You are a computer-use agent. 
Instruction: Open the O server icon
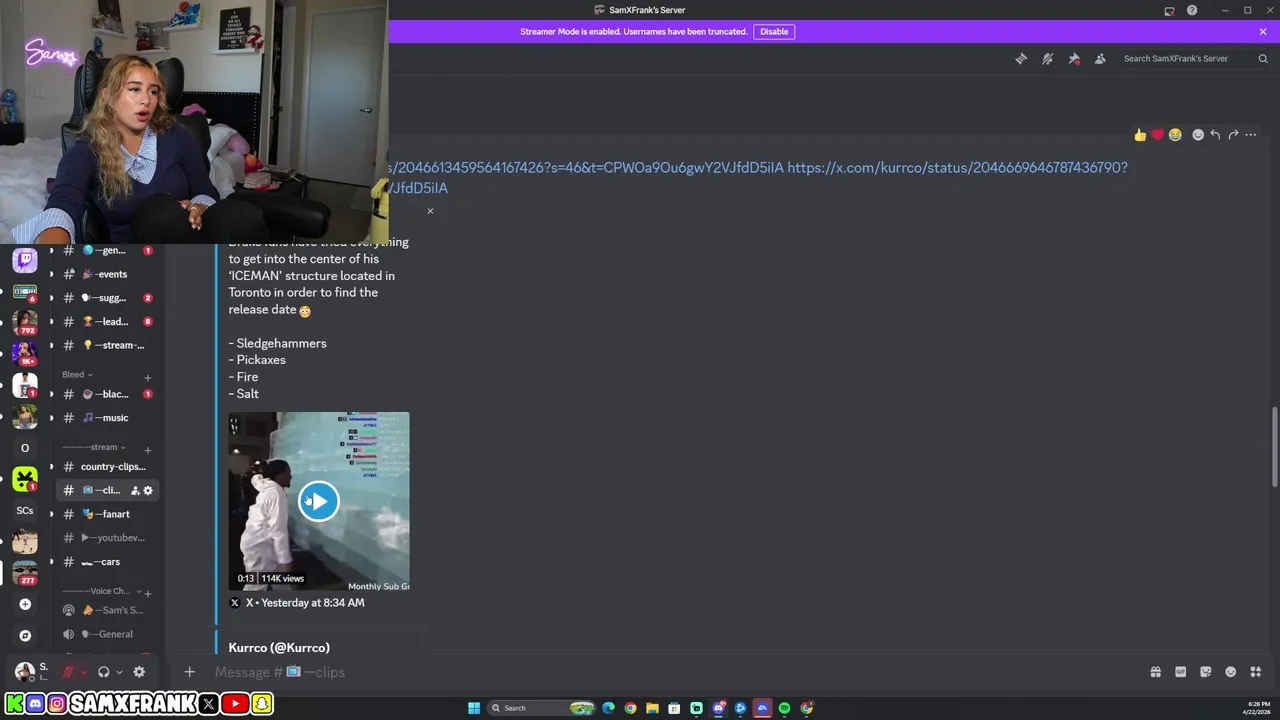(25, 448)
